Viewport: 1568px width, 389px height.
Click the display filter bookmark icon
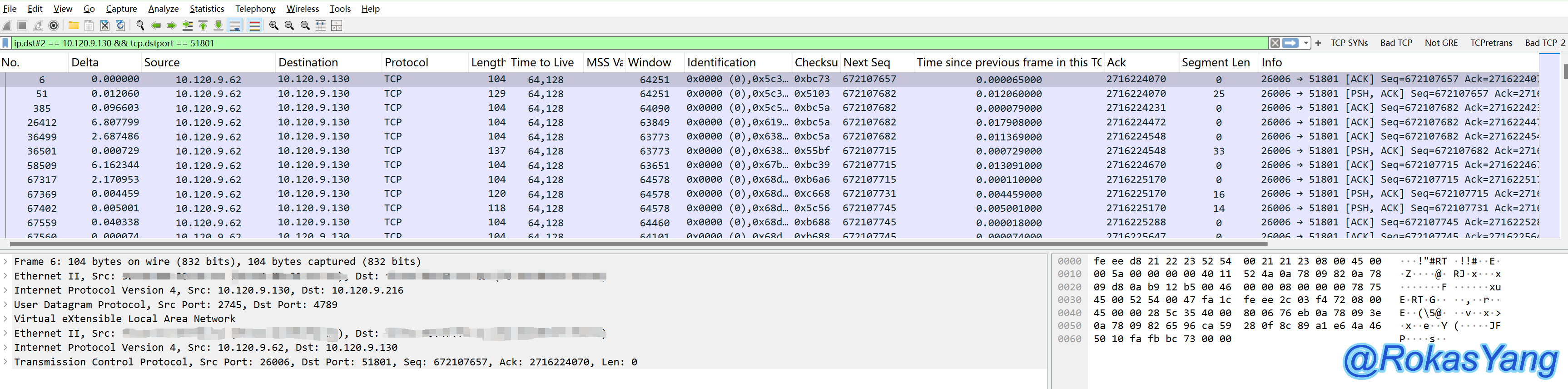point(5,43)
